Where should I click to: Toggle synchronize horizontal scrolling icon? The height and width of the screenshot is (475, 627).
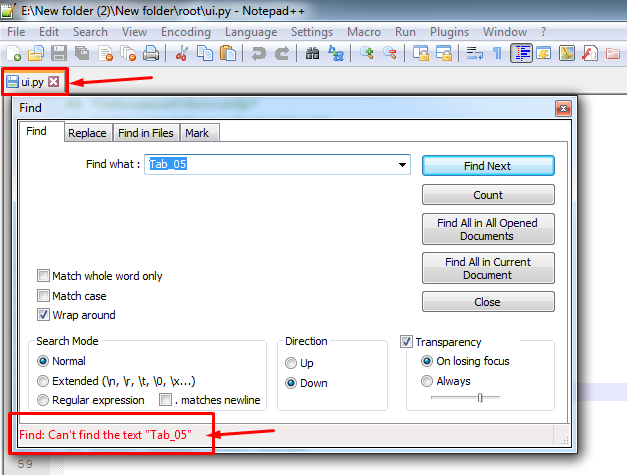(x=444, y=53)
